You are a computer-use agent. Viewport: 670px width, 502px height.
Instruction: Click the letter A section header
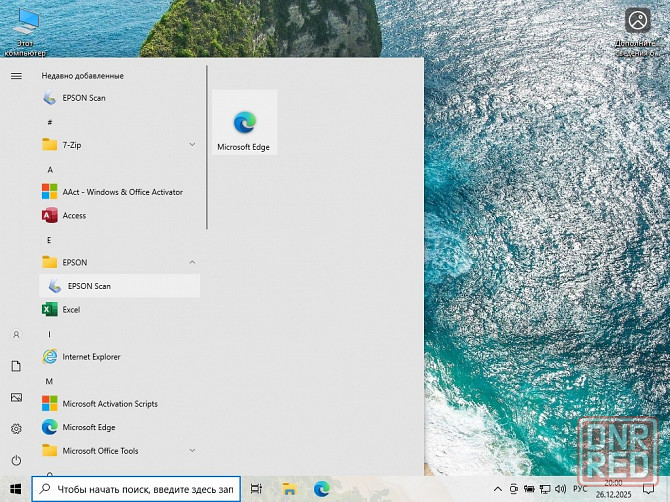point(50,170)
